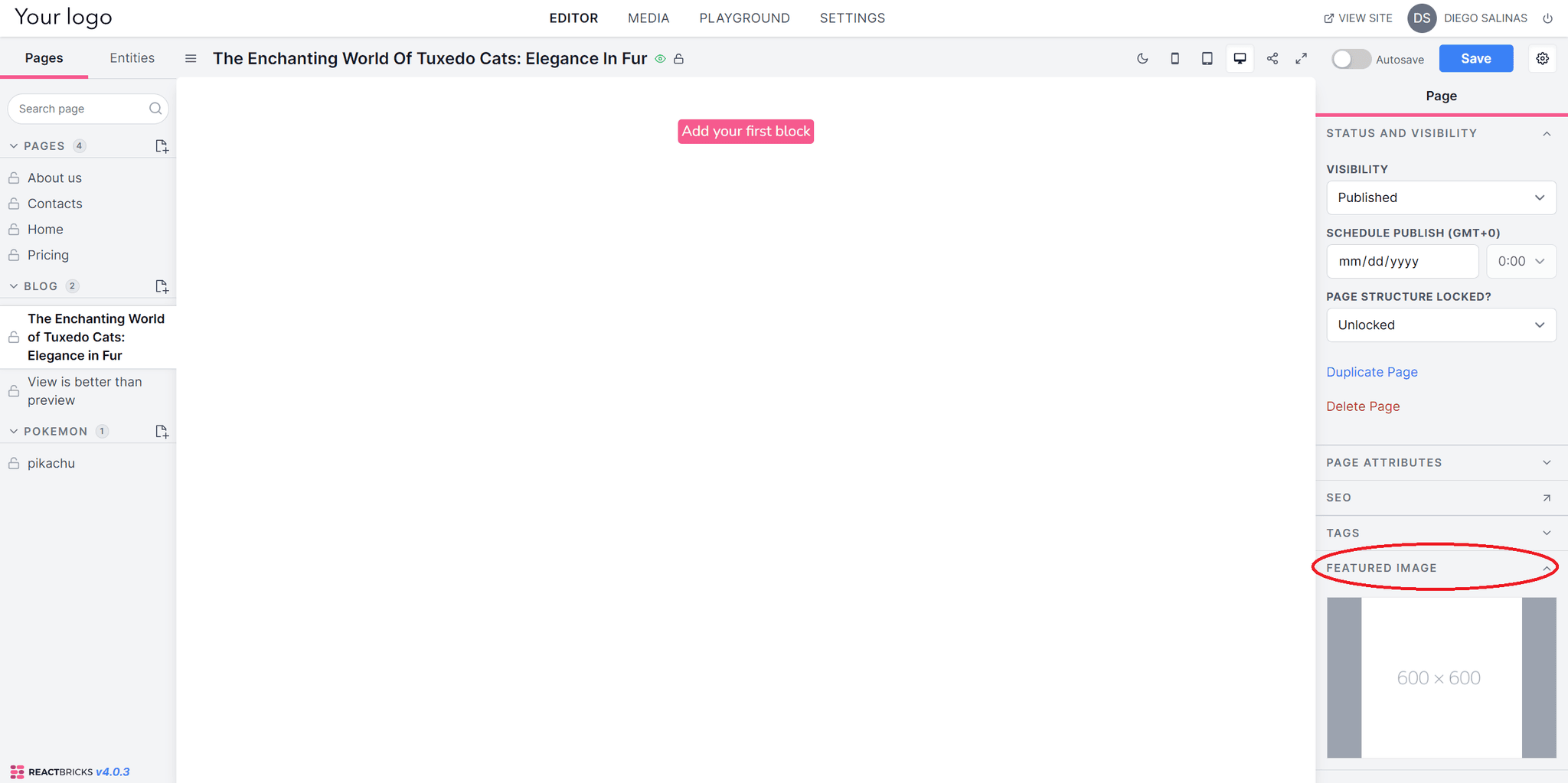
Task: Open Page Structure Locked dropdown
Action: pos(1441,325)
